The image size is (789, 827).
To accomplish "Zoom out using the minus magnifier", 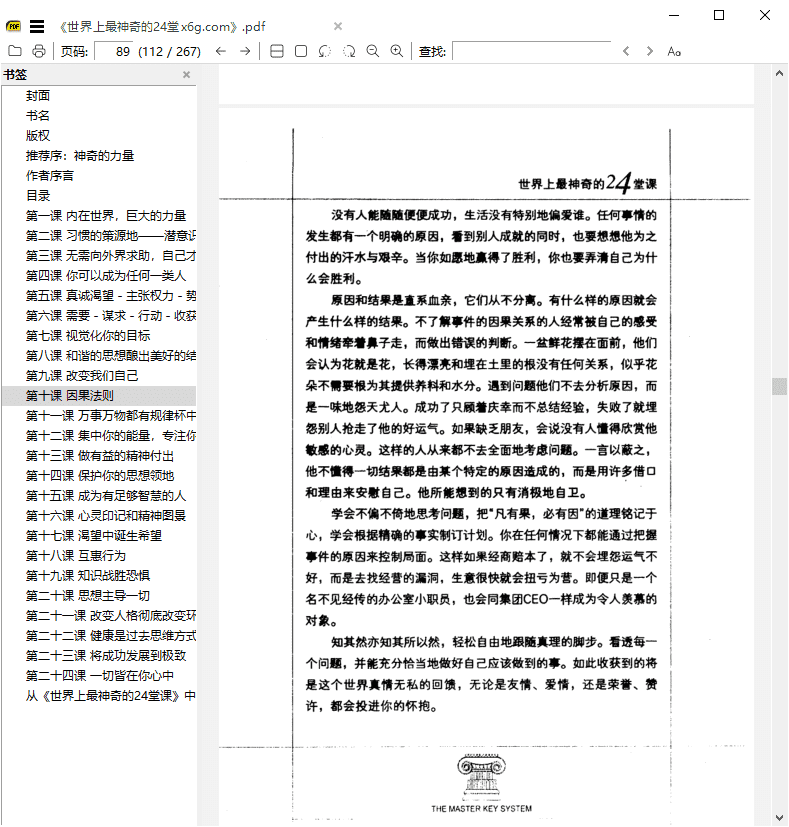I will tap(373, 51).
